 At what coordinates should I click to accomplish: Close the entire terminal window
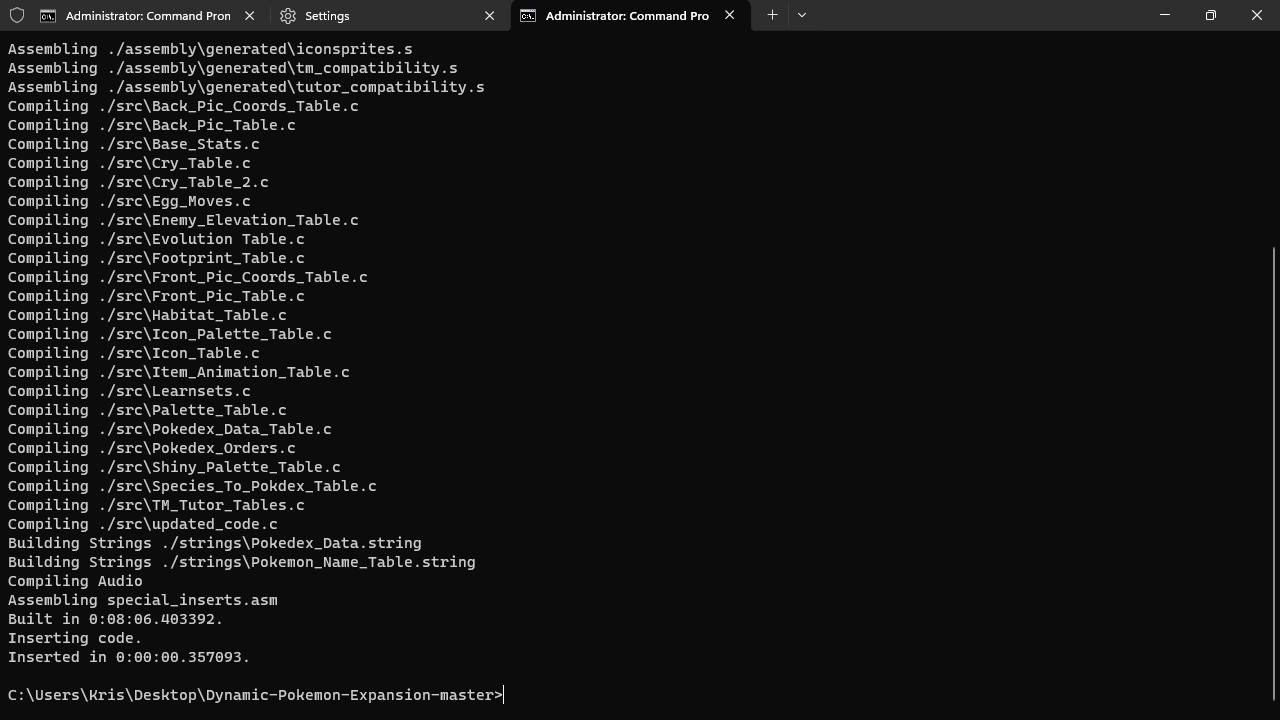coord(1256,15)
